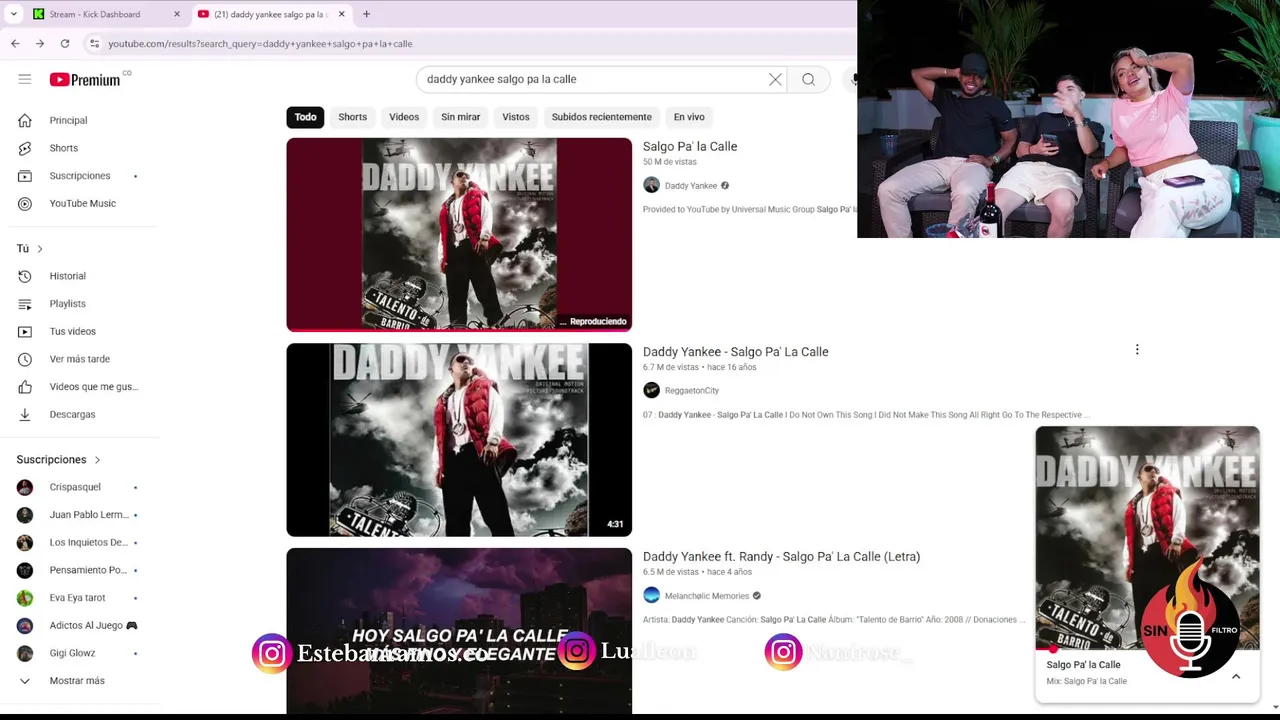Viewport: 1280px width, 720px height.
Task: Select En vivo filter chip
Action: pyautogui.click(x=689, y=117)
